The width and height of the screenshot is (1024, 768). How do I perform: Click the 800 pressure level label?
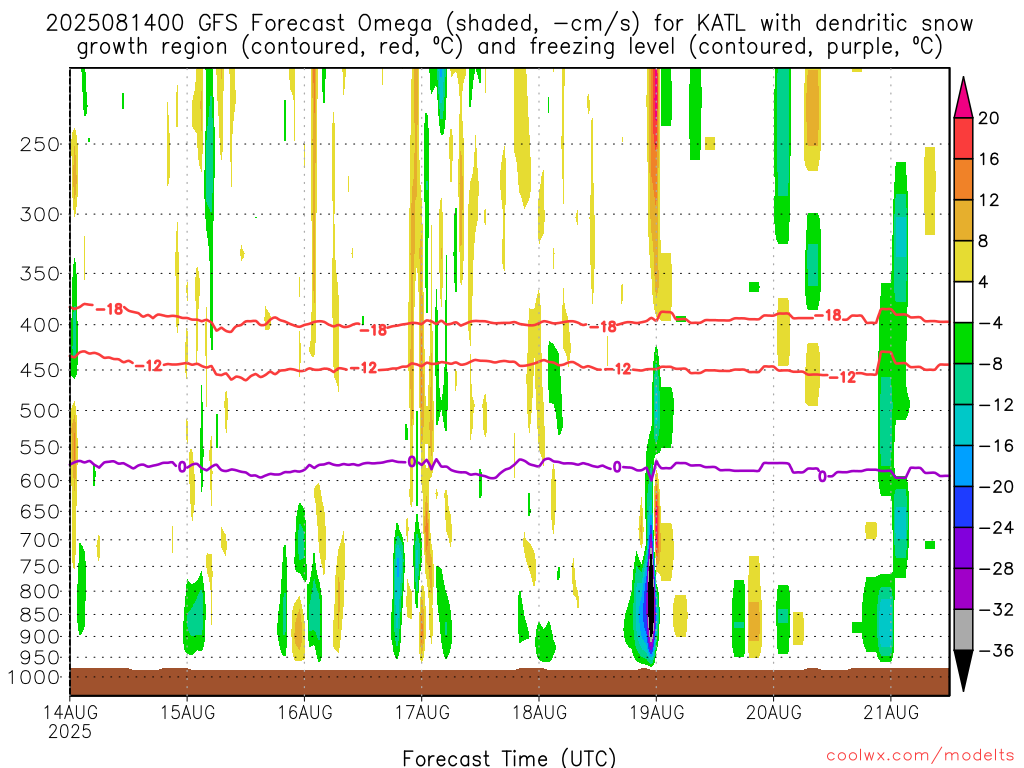40,592
